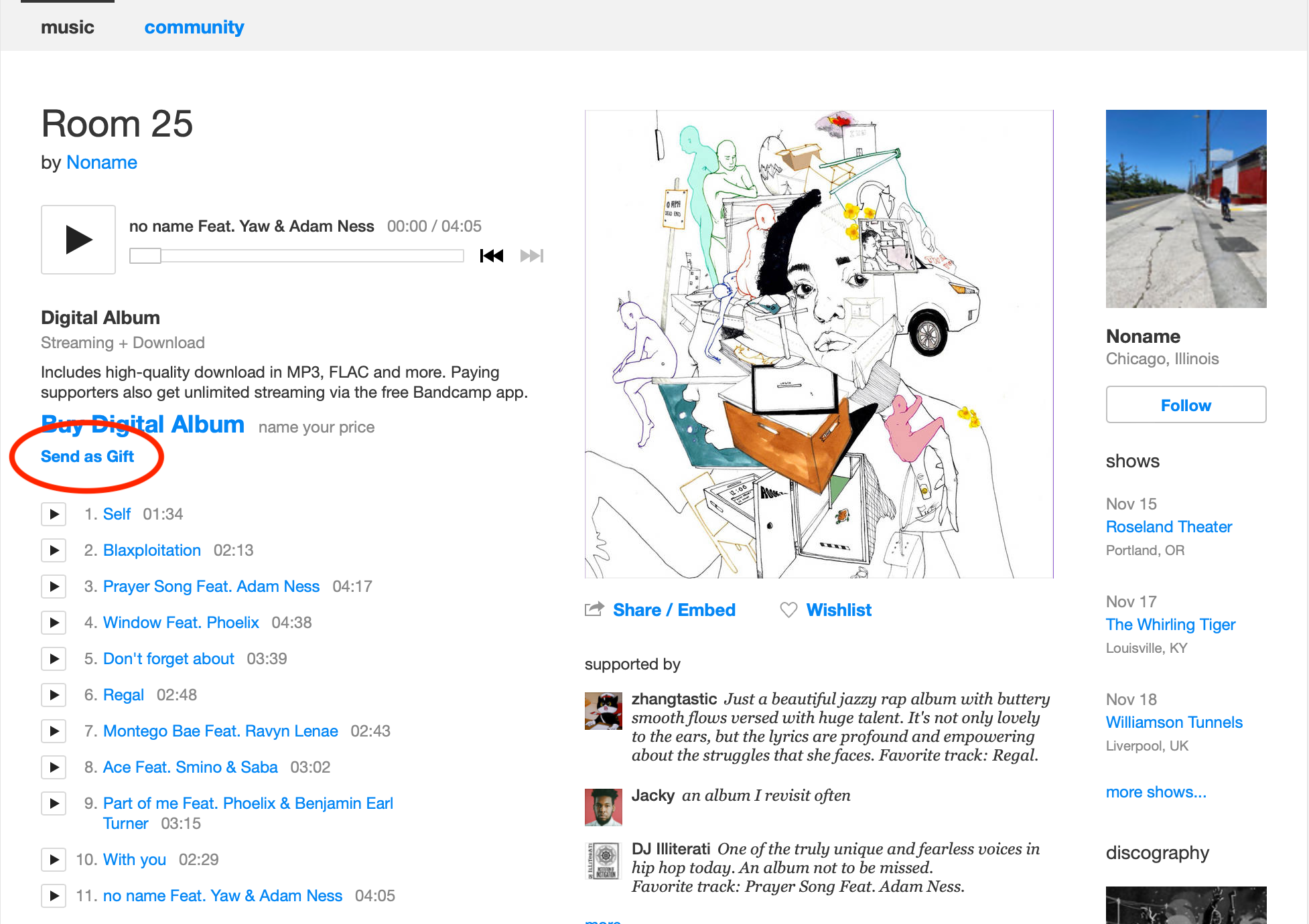Skip to previous track in the player

pos(492,256)
